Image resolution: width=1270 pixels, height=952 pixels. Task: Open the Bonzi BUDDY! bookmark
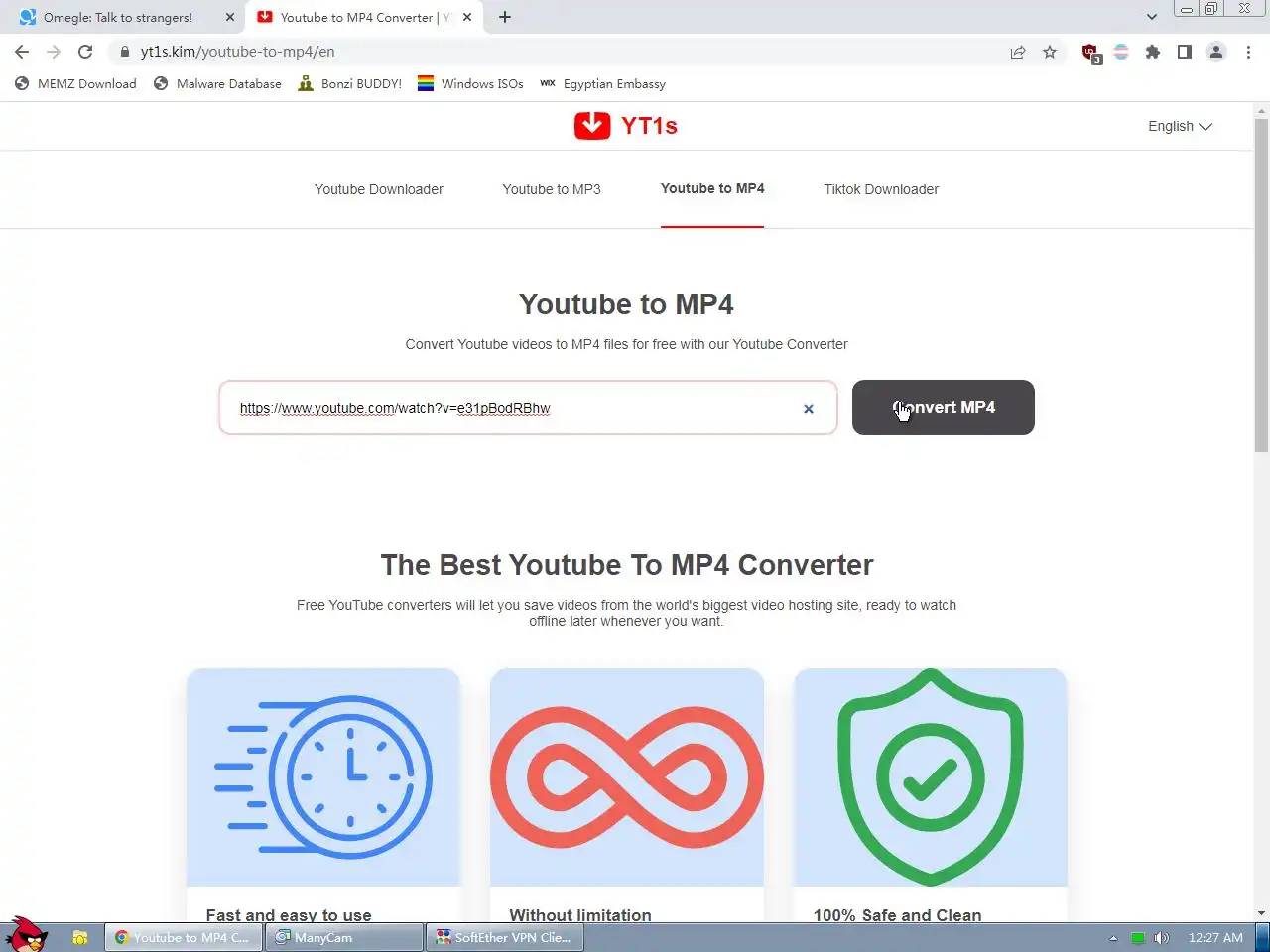click(x=349, y=84)
